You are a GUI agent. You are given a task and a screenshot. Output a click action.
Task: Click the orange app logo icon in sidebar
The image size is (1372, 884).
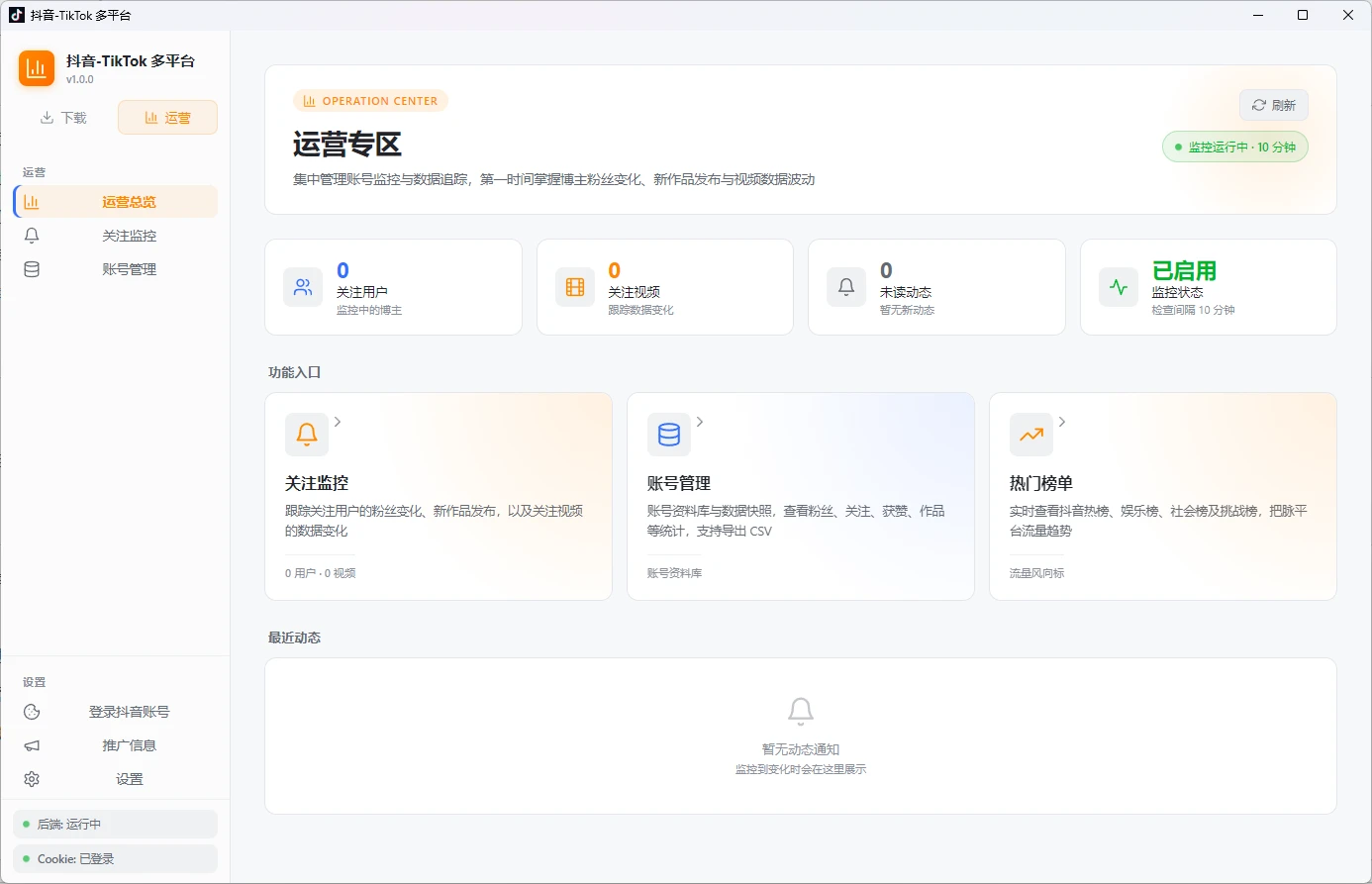37,68
